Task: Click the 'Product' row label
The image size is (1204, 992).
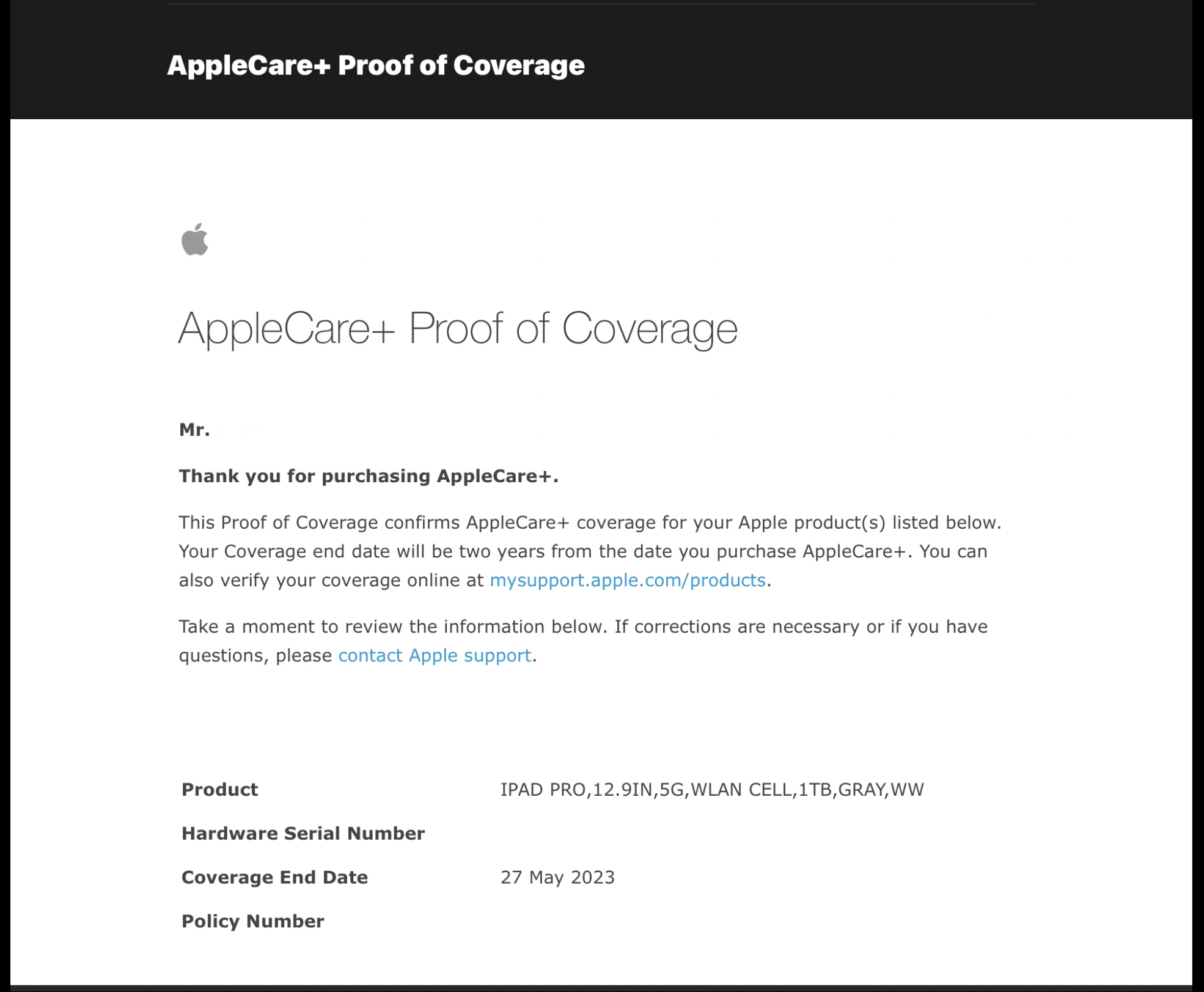Action: (x=220, y=790)
